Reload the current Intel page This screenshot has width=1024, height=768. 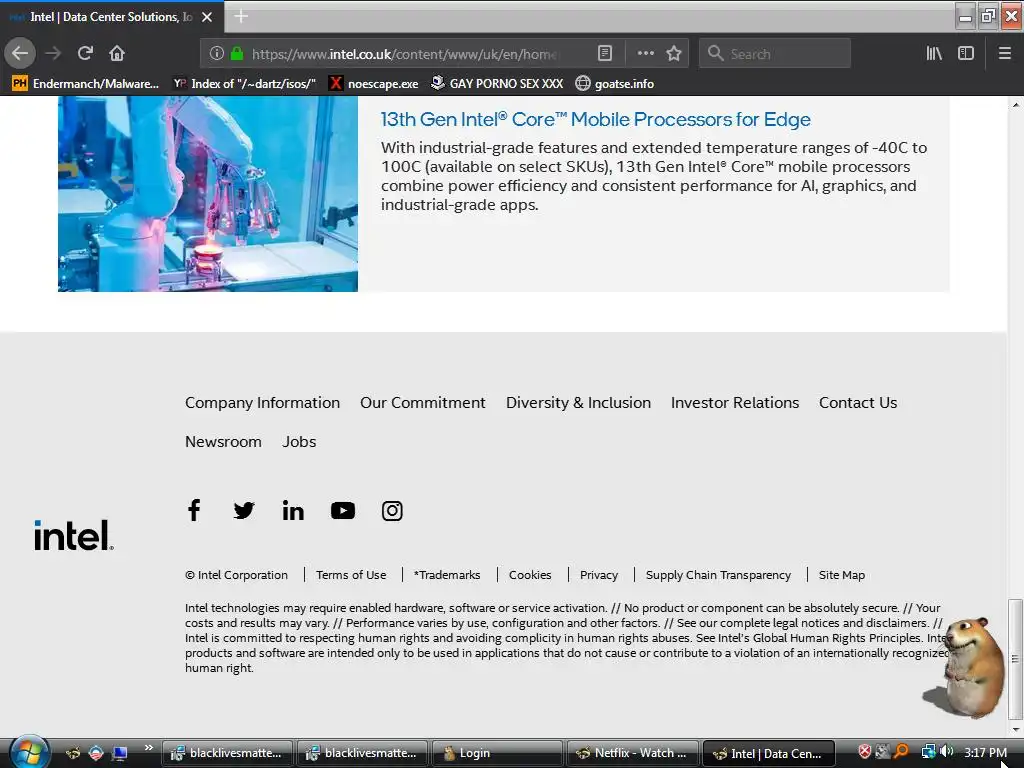click(x=85, y=54)
